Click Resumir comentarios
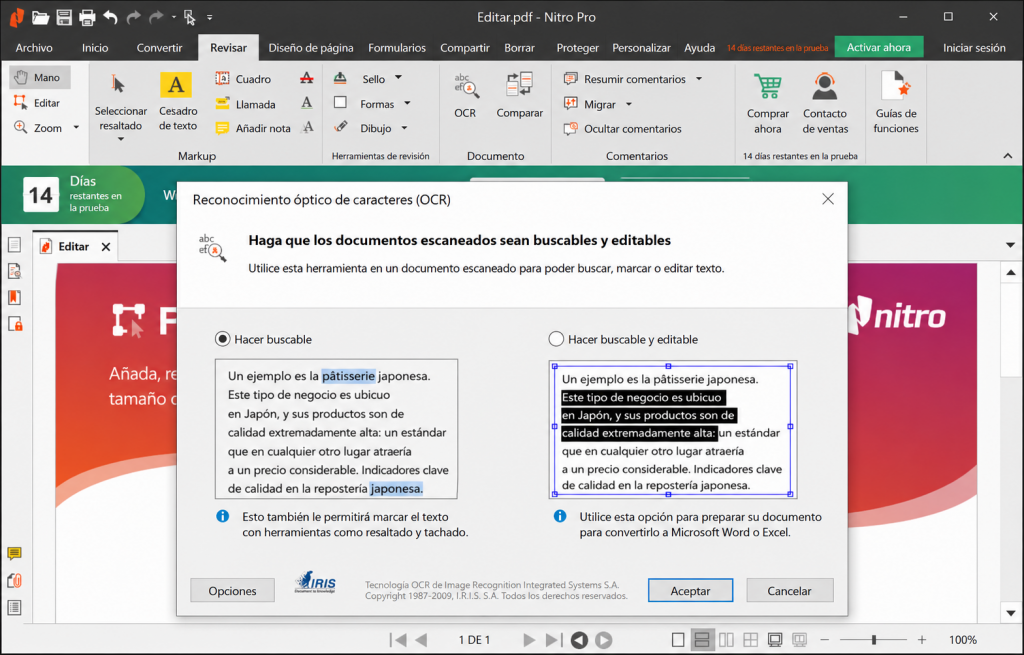Screen dimensions: 1024x655 (x=625, y=79)
